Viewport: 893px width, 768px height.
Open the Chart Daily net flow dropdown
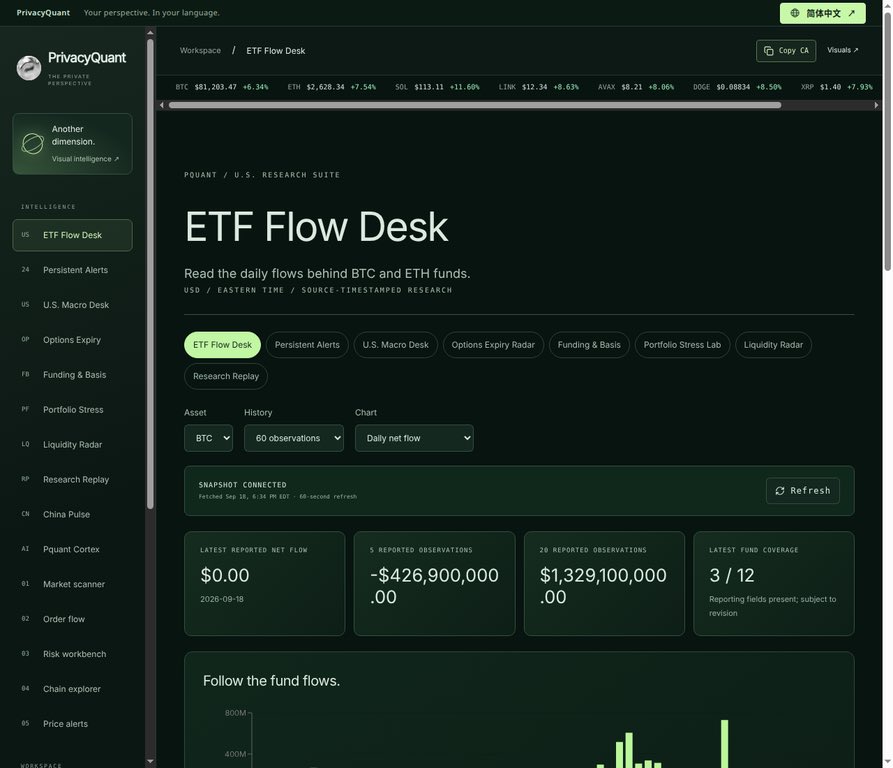click(414, 438)
